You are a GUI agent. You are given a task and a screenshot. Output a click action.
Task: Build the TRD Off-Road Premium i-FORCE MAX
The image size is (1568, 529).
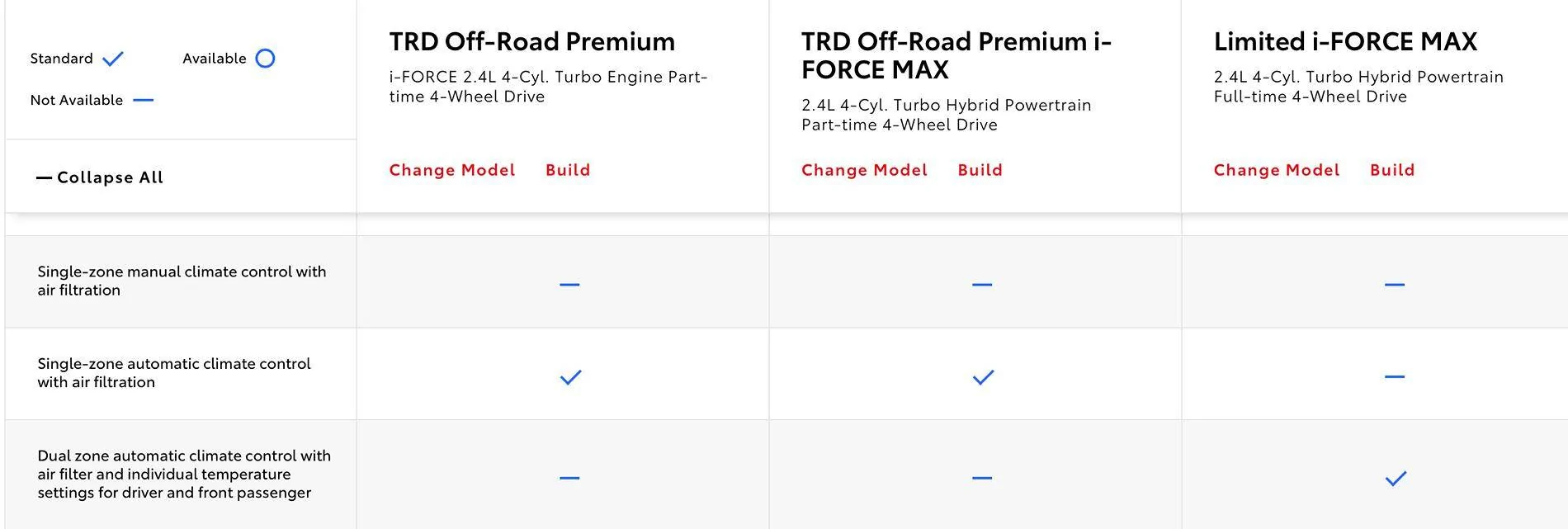click(980, 170)
